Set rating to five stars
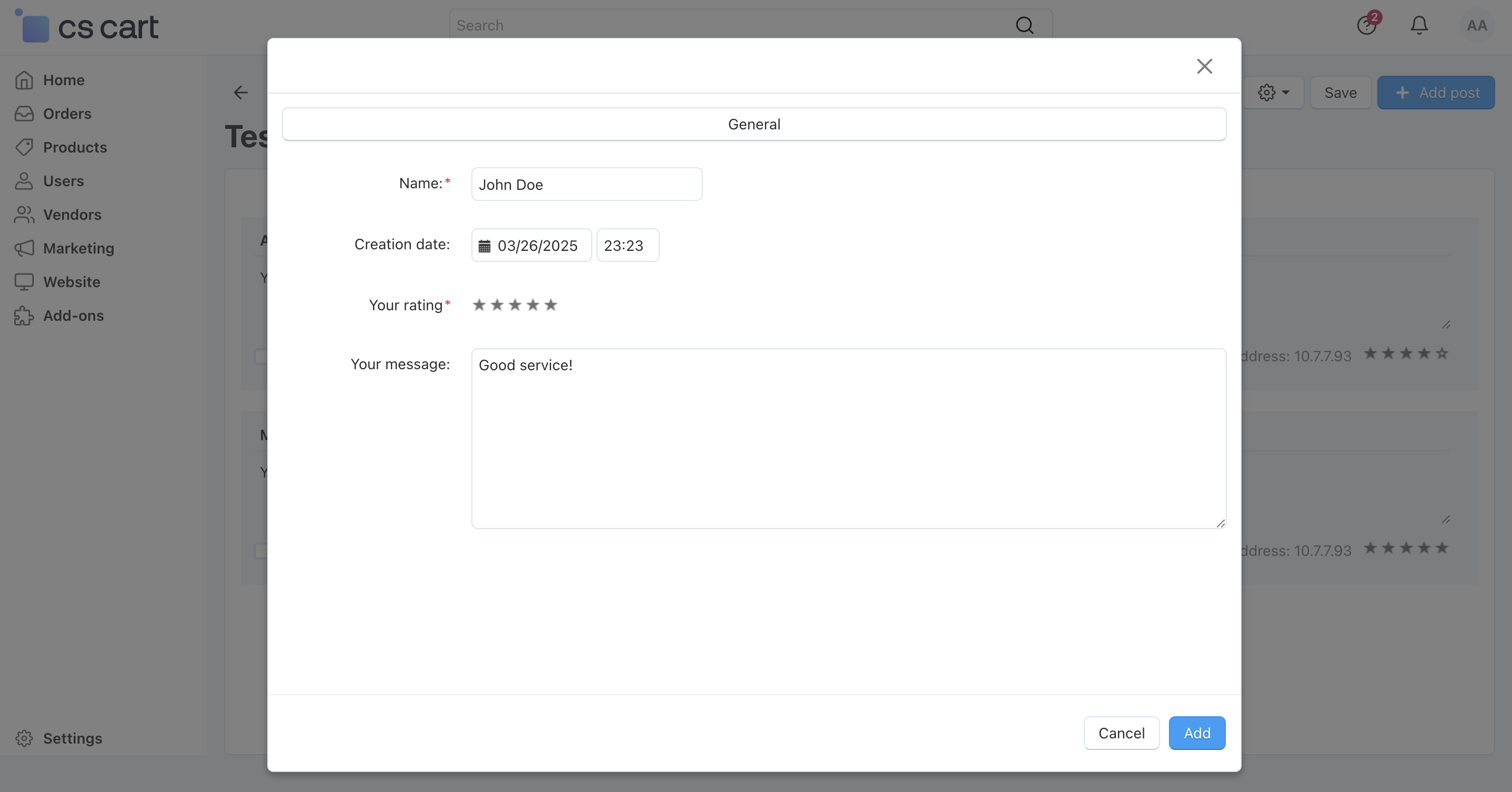The image size is (1512, 792). (551, 305)
